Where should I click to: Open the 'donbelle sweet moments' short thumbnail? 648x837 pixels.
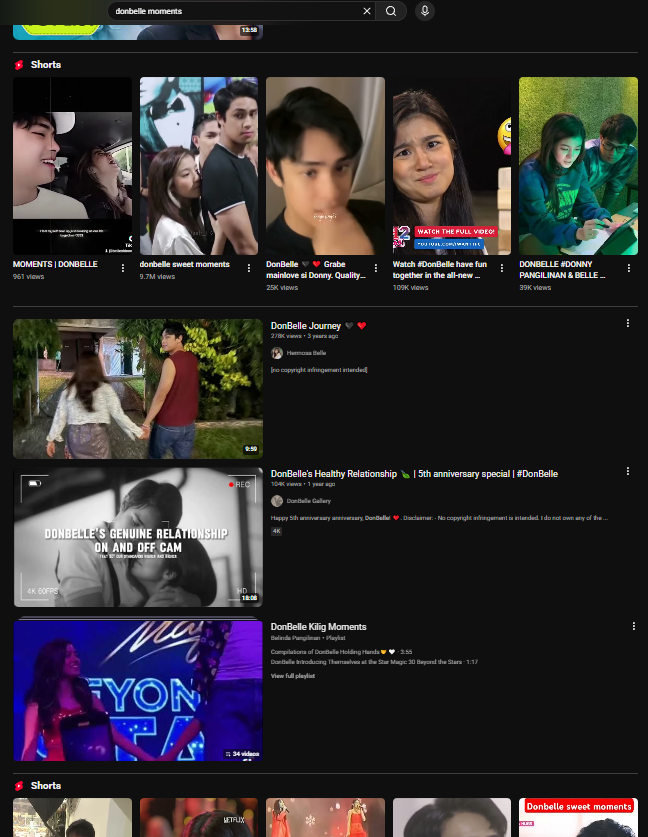point(199,166)
